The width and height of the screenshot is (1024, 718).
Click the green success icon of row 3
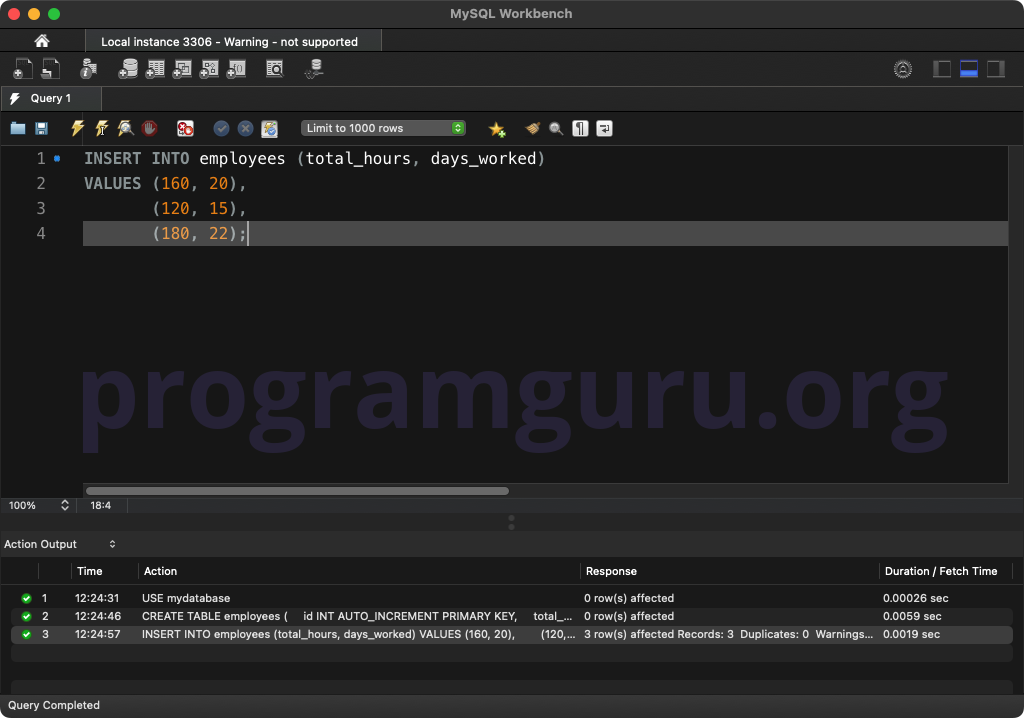click(26, 634)
